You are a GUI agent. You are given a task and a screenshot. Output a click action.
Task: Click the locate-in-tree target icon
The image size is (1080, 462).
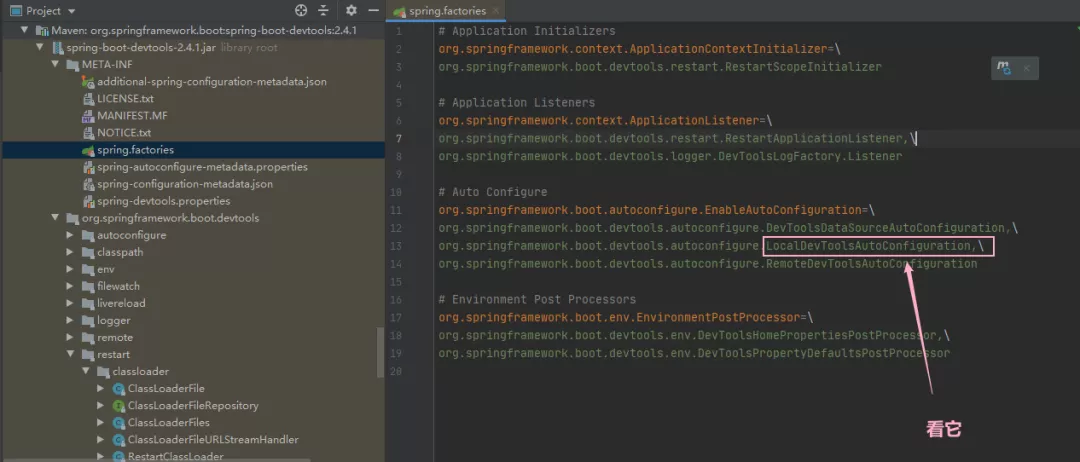click(x=301, y=10)
